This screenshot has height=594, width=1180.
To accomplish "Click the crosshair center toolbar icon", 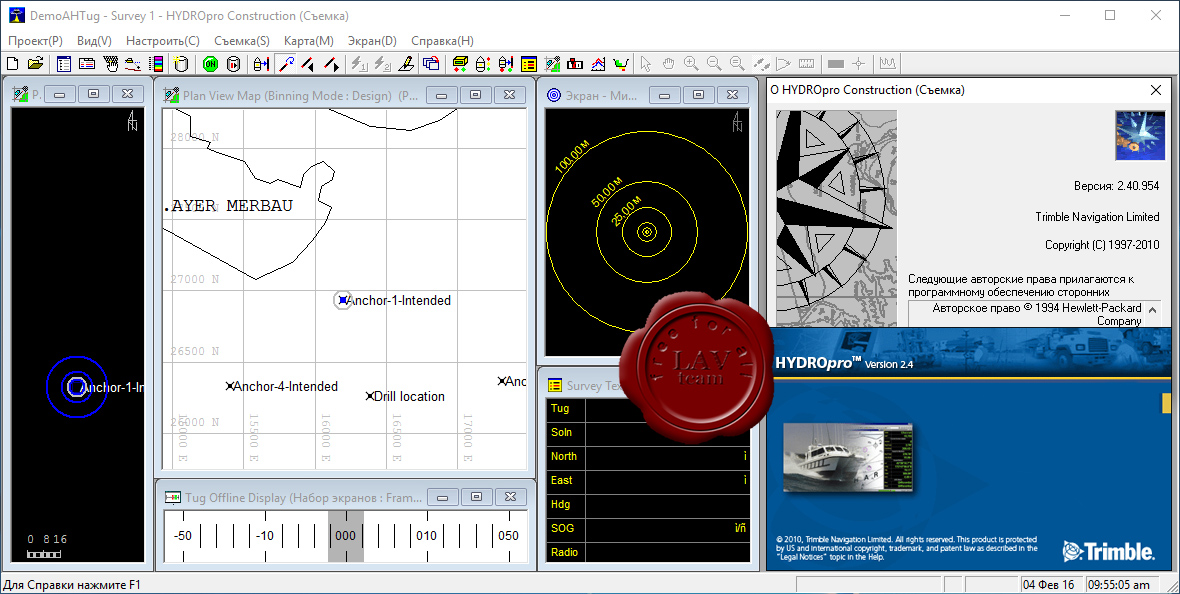I will pyautogui.click(x=859, y=64).
